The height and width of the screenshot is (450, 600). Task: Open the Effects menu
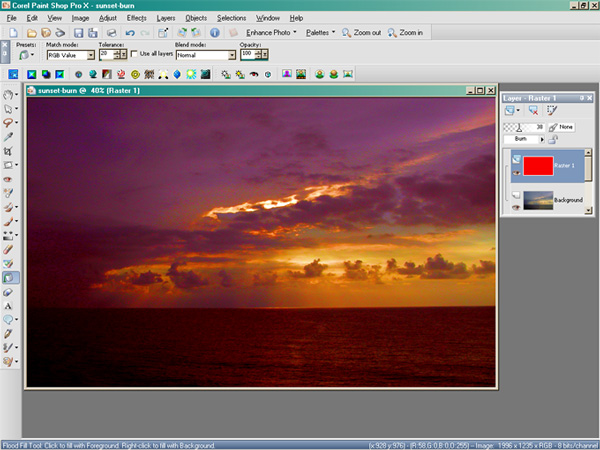(x=137, y=18)
